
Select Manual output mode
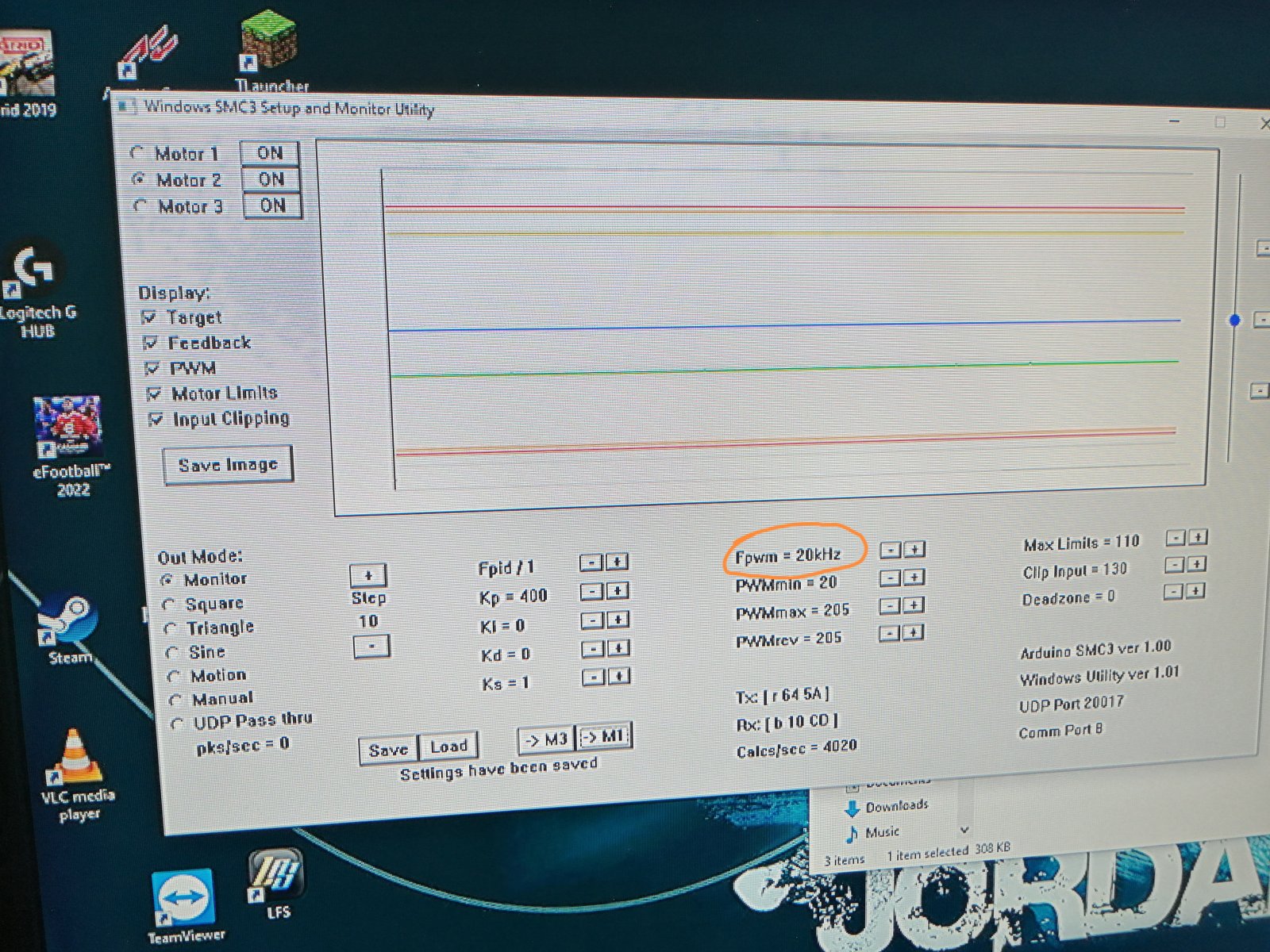176,700
